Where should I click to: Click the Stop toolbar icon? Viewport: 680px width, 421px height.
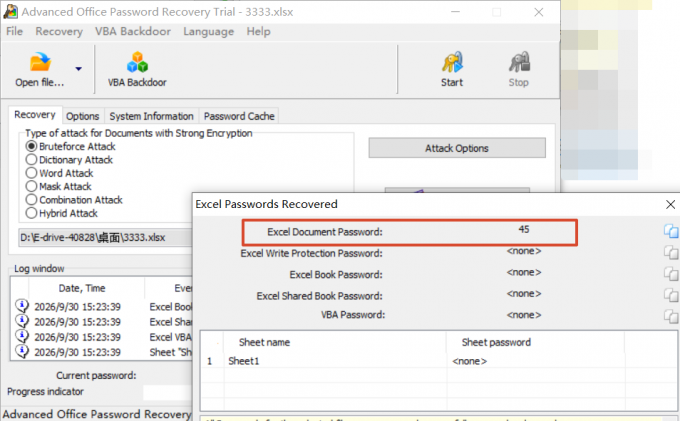(519, 62)
